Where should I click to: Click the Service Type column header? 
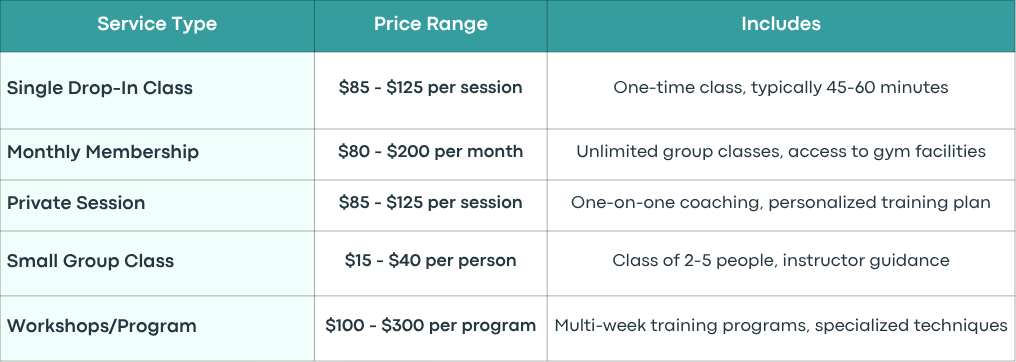pyautogui.click(x=157, y=26)
